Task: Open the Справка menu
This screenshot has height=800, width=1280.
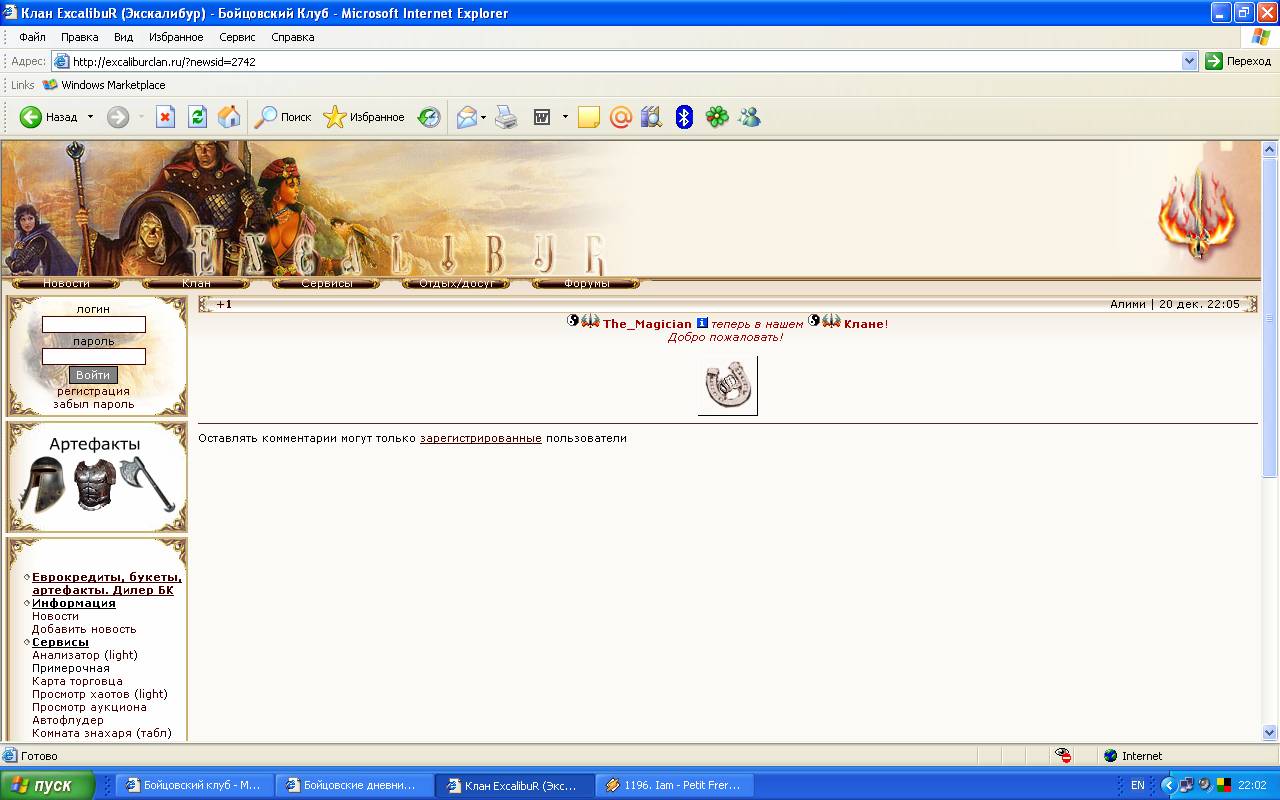Action: [292, 37]
